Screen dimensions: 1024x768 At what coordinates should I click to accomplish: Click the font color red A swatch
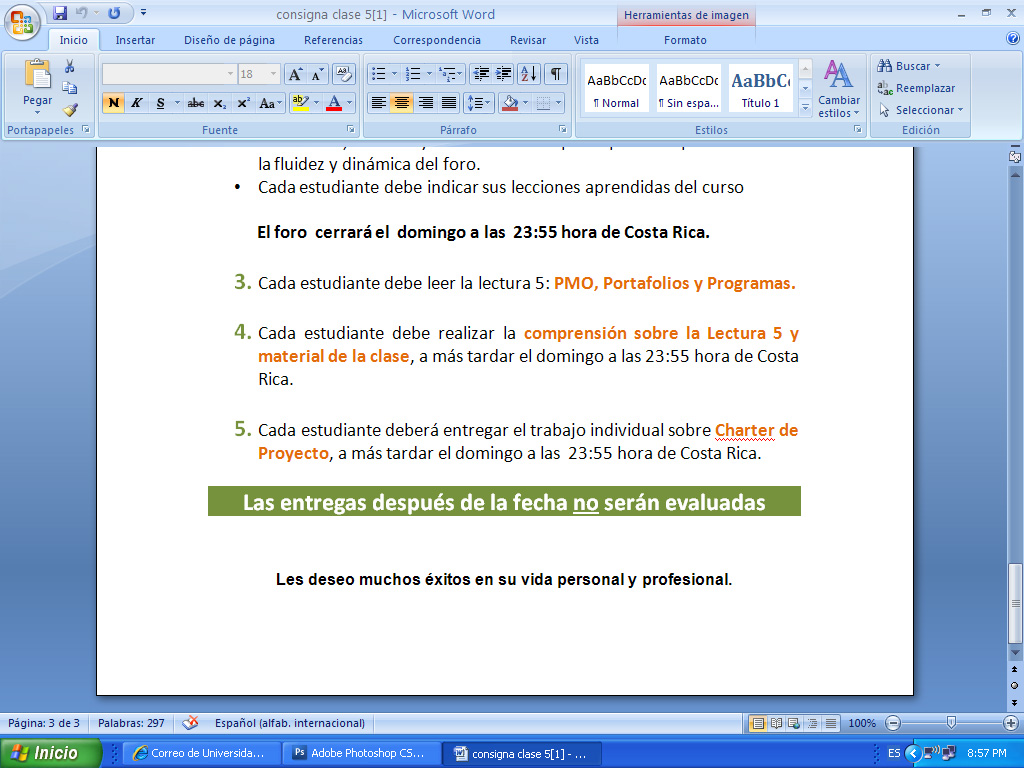(334, 103)
